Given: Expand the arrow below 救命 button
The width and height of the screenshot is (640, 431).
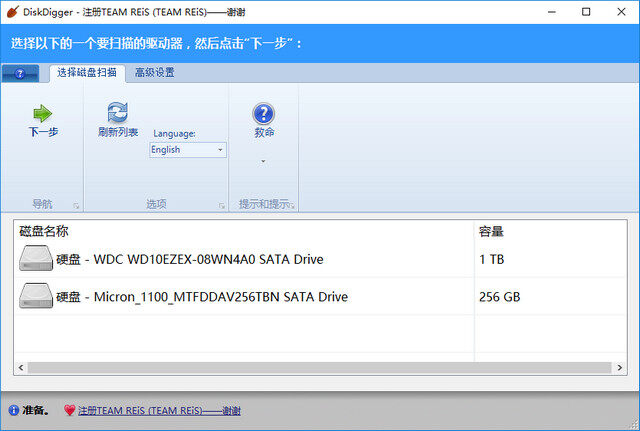Looking at the screenshot, I should 263,161.
